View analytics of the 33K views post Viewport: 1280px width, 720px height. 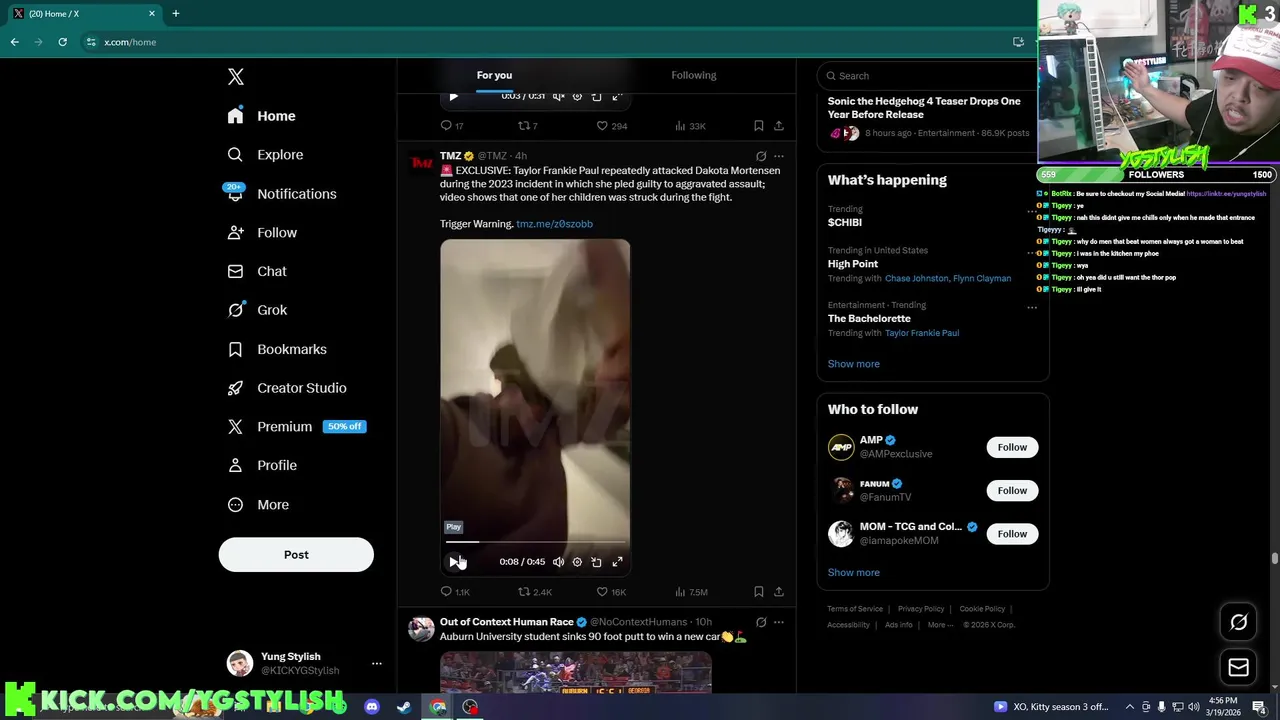690,126
